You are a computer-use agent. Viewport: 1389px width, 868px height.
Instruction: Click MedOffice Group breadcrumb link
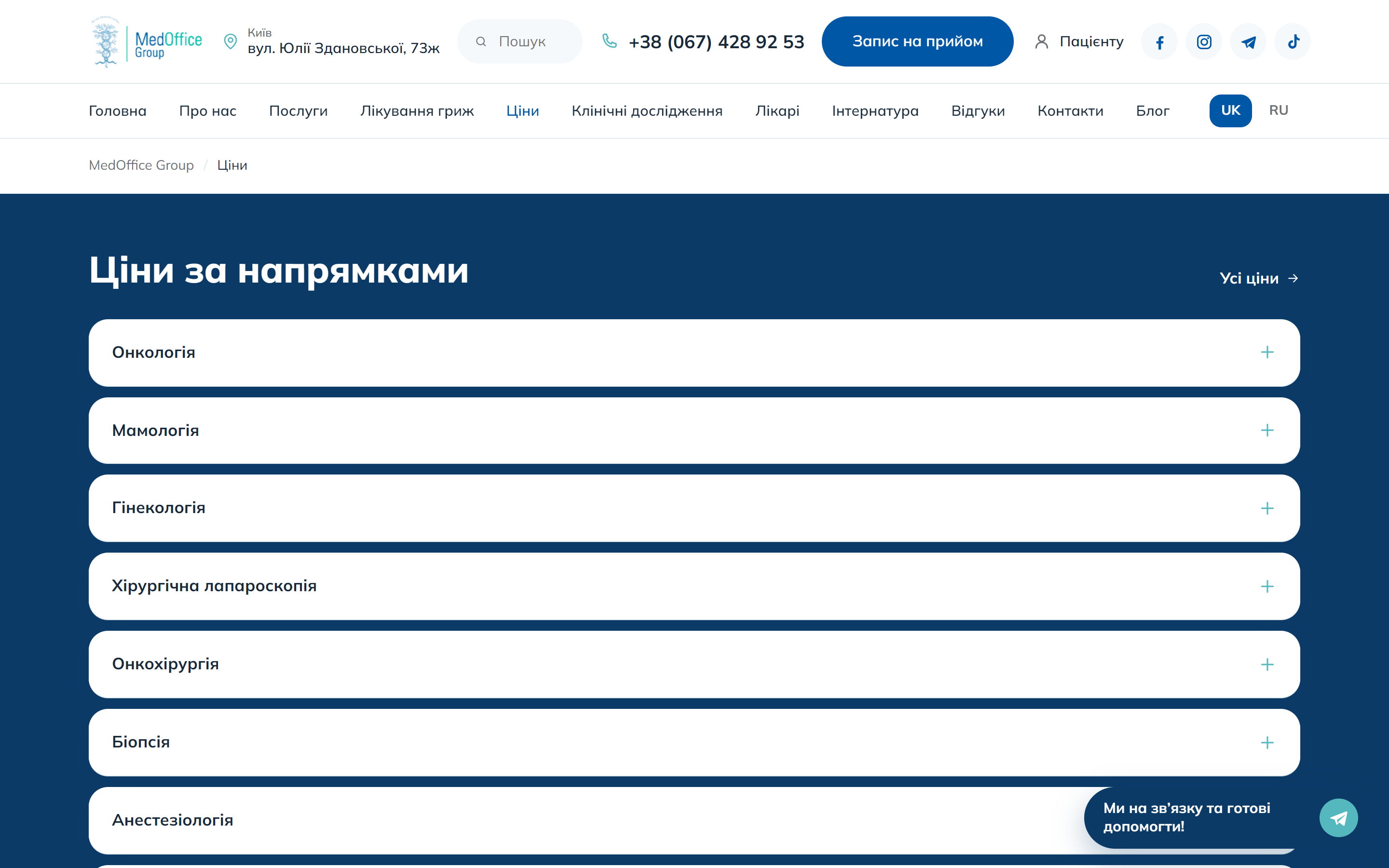(141, 165)
